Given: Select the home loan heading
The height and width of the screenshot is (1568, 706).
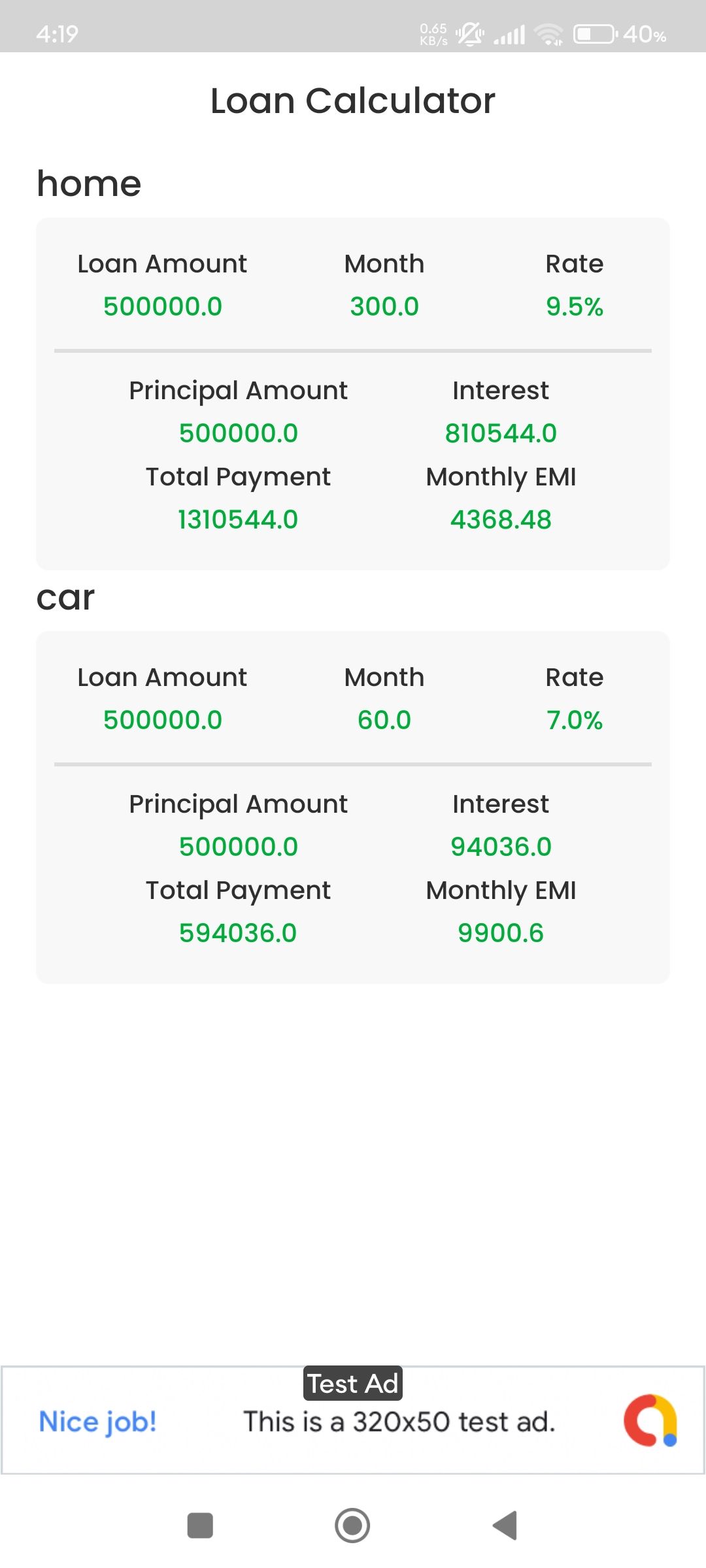Looking at the screenshot, I should (89, 184).
